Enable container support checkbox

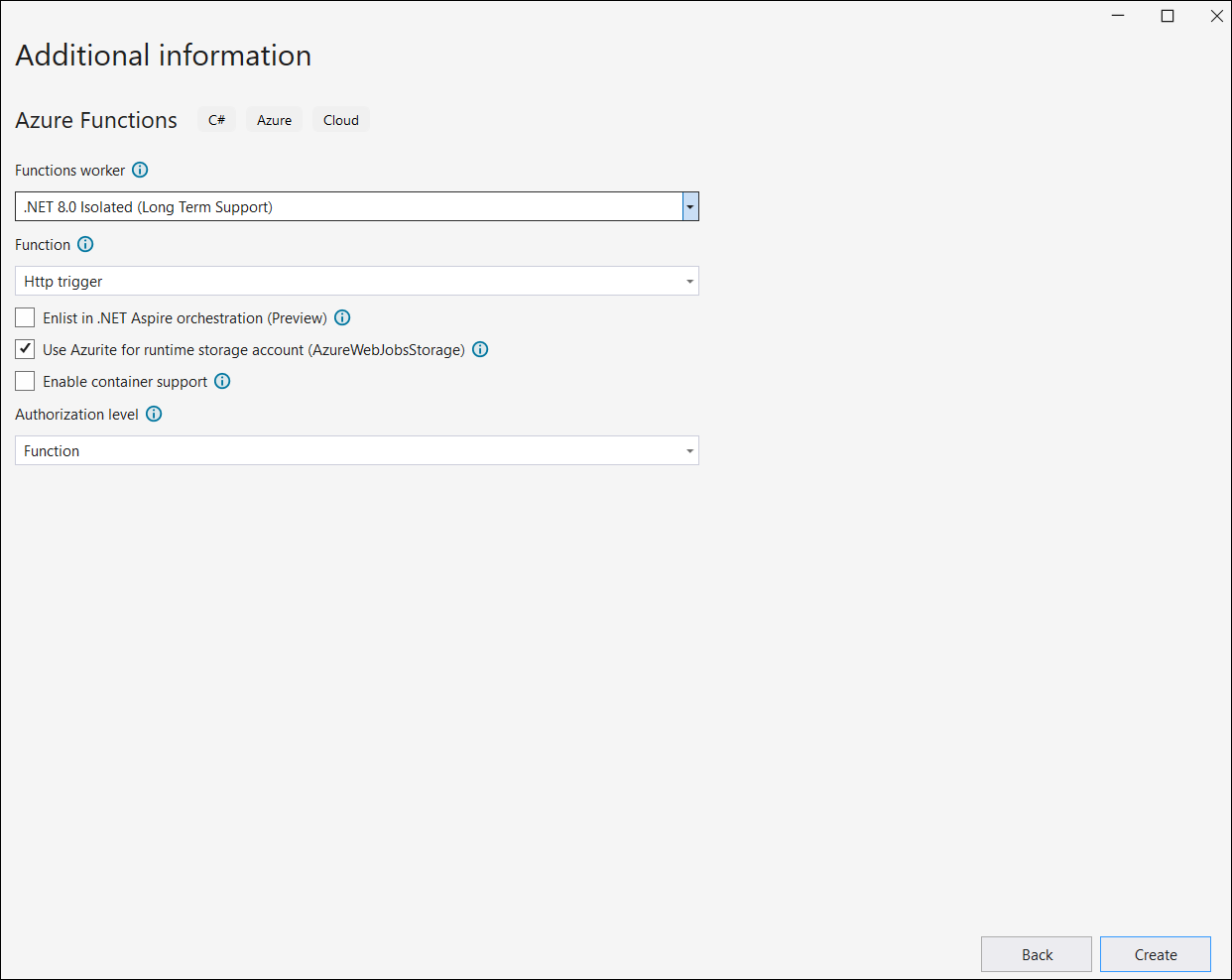tap(25, 381)
